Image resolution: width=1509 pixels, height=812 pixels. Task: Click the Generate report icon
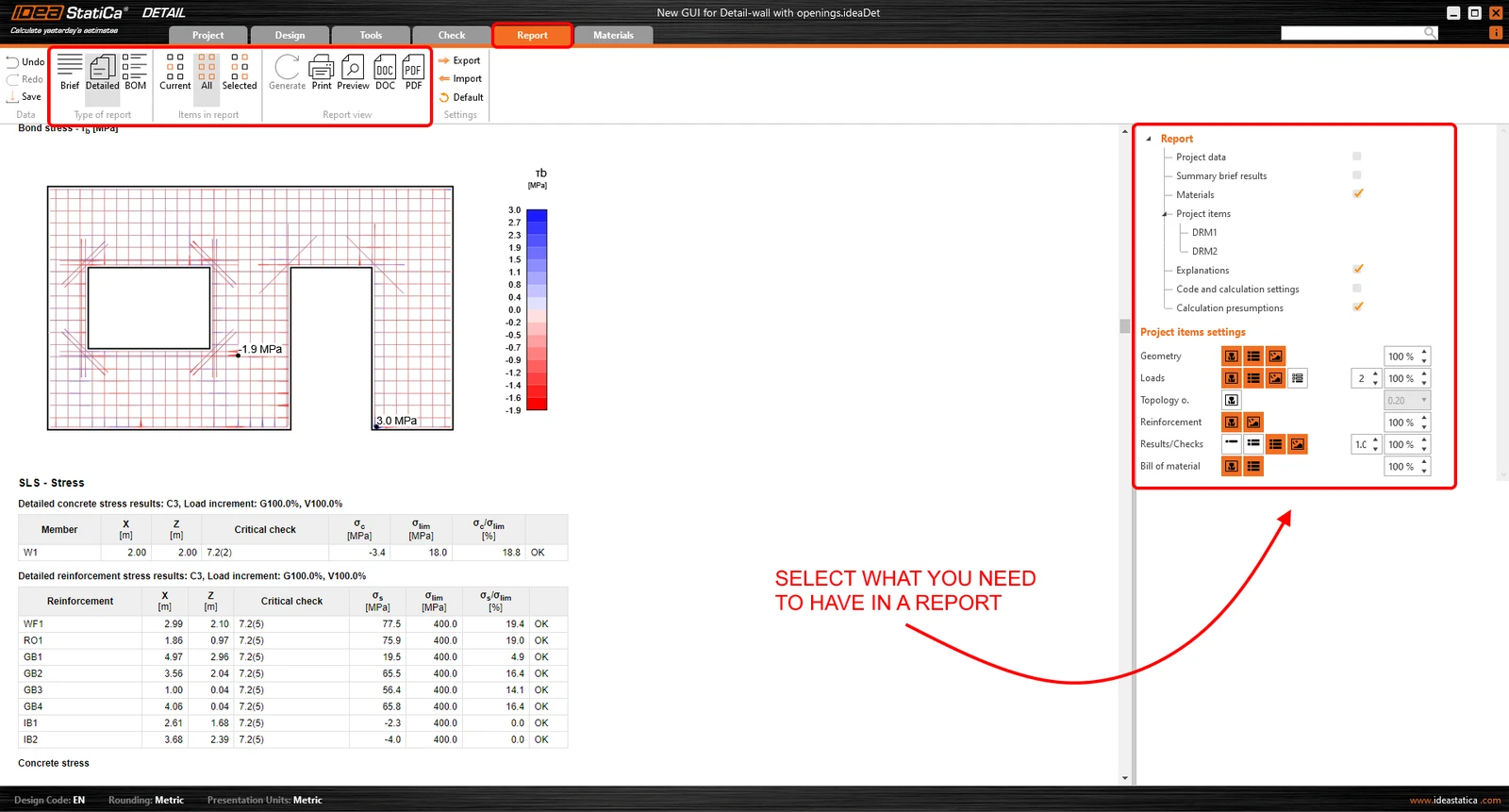pyautogui.click(x=287, y=72)
